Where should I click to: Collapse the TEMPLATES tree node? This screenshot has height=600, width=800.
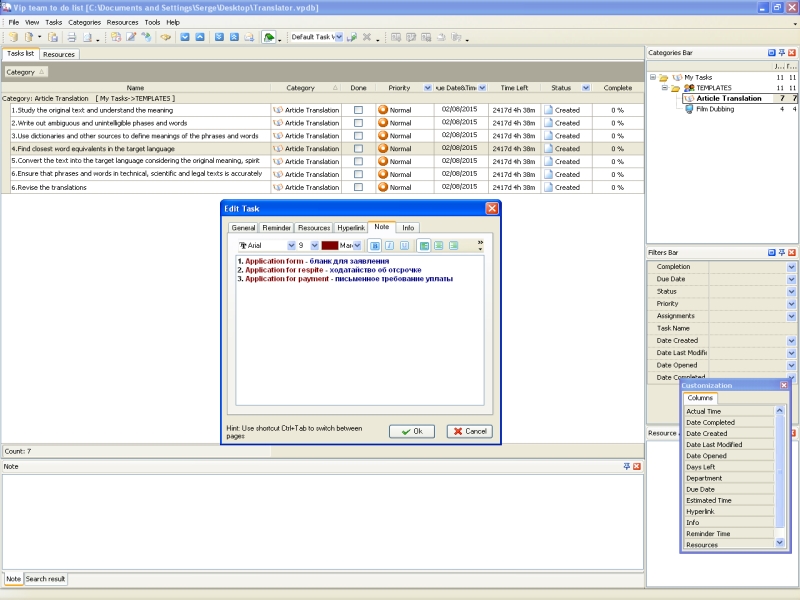[x=664, y=88]
